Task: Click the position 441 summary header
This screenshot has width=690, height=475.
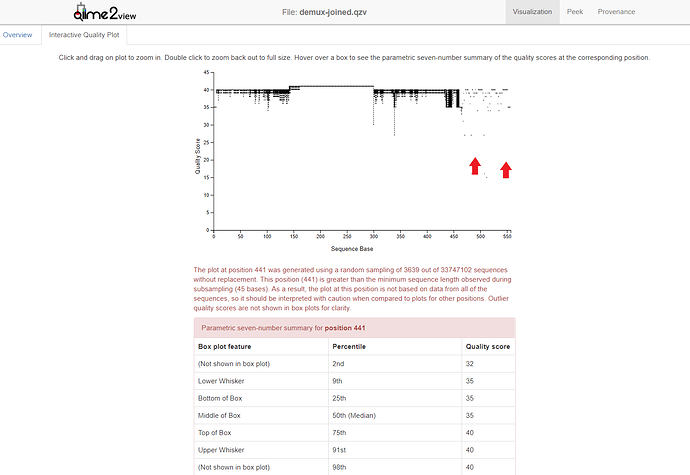Action: [x=354, y=327]
